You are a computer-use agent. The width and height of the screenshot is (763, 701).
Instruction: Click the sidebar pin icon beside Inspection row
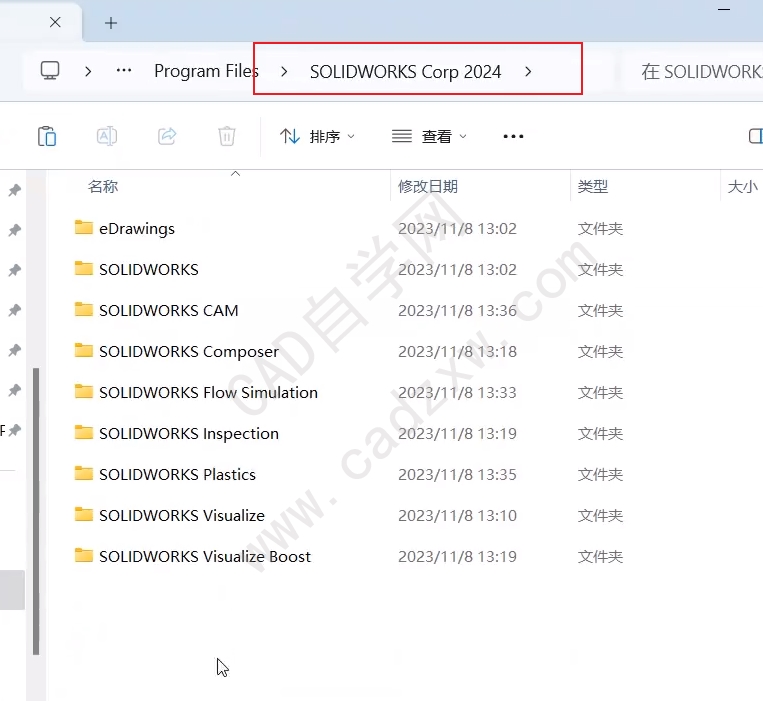click(x=15, y=431)
